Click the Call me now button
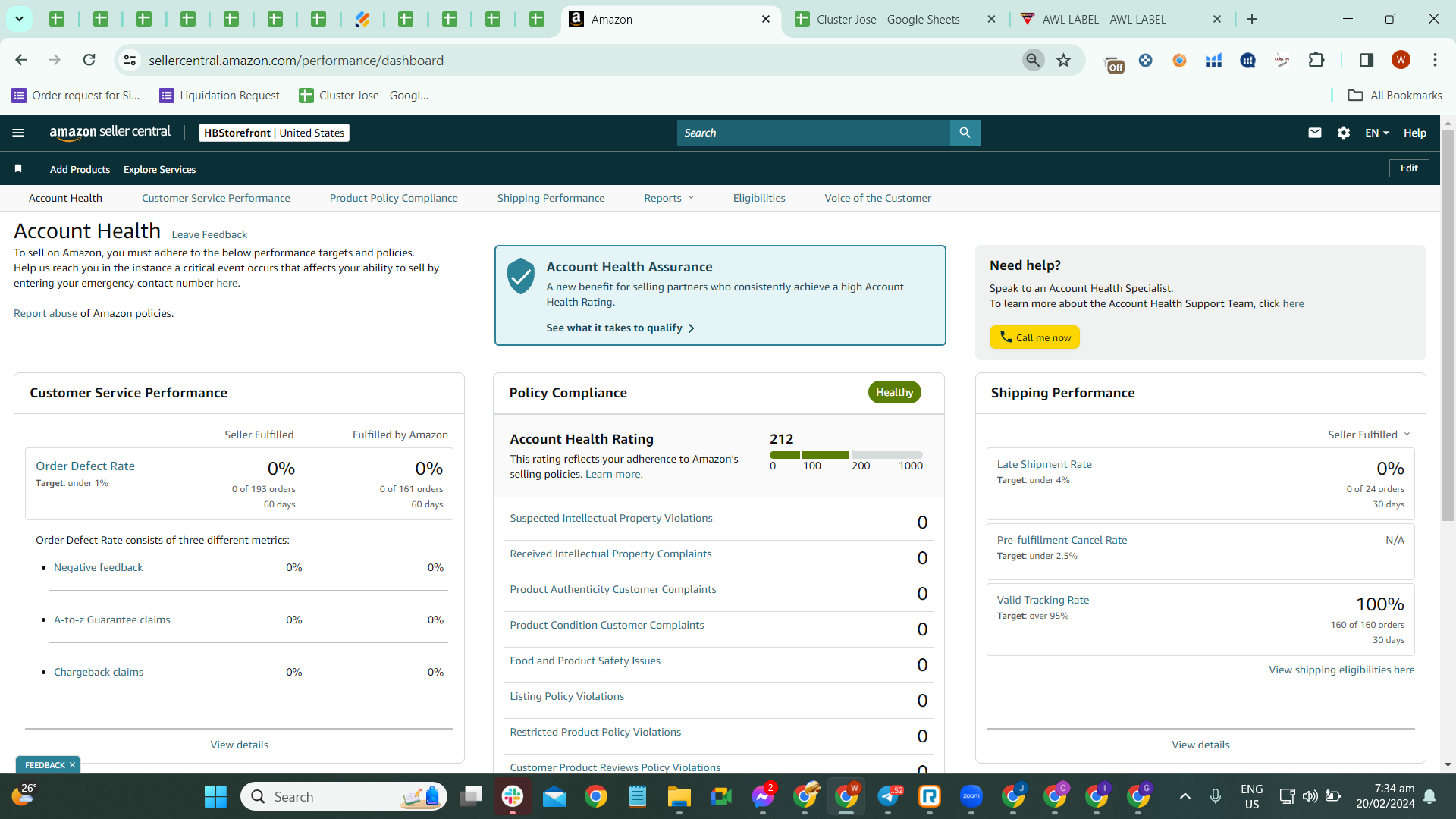 point(1034,337)
